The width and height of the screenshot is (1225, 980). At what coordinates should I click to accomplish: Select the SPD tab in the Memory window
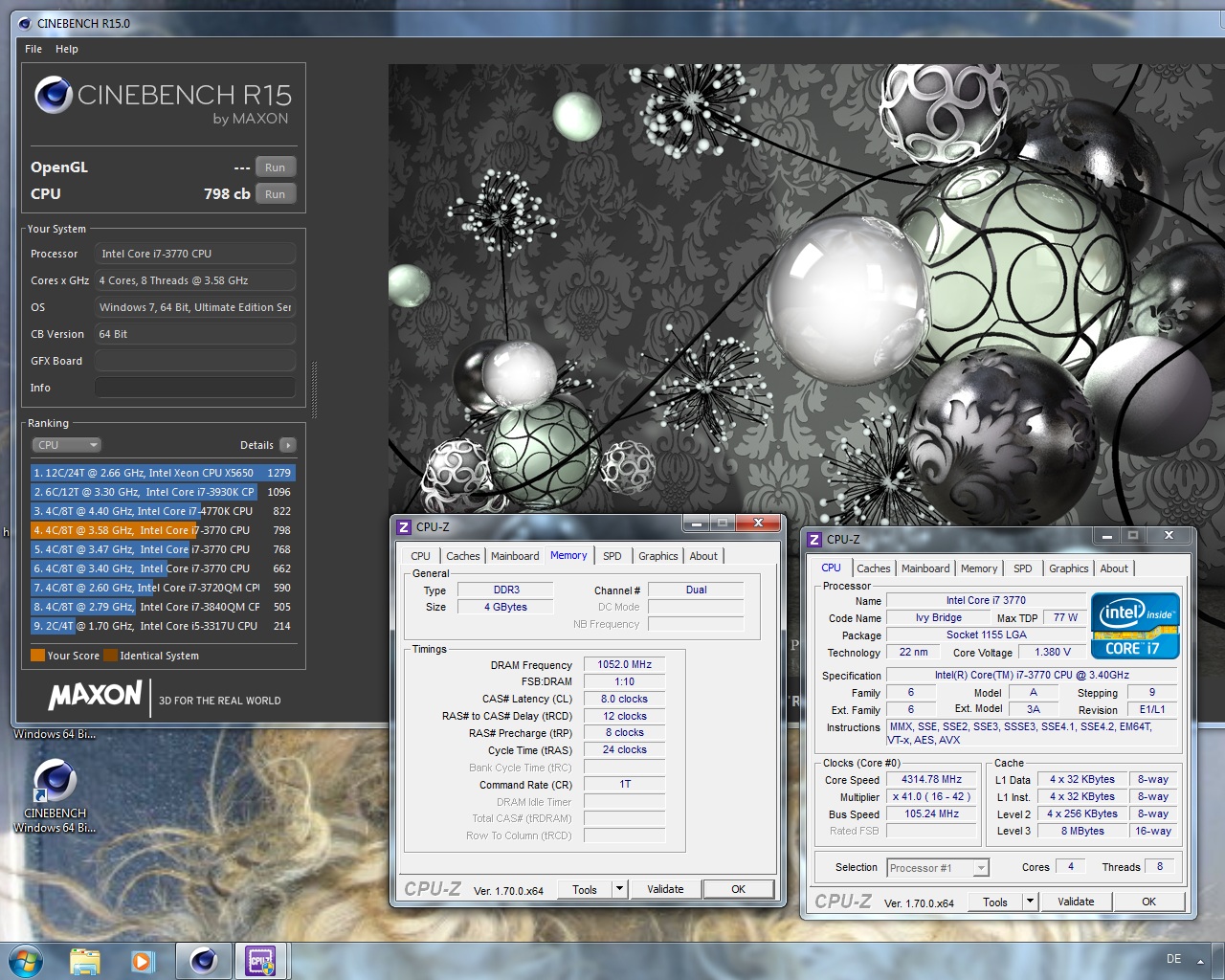[x=612, y=556]
